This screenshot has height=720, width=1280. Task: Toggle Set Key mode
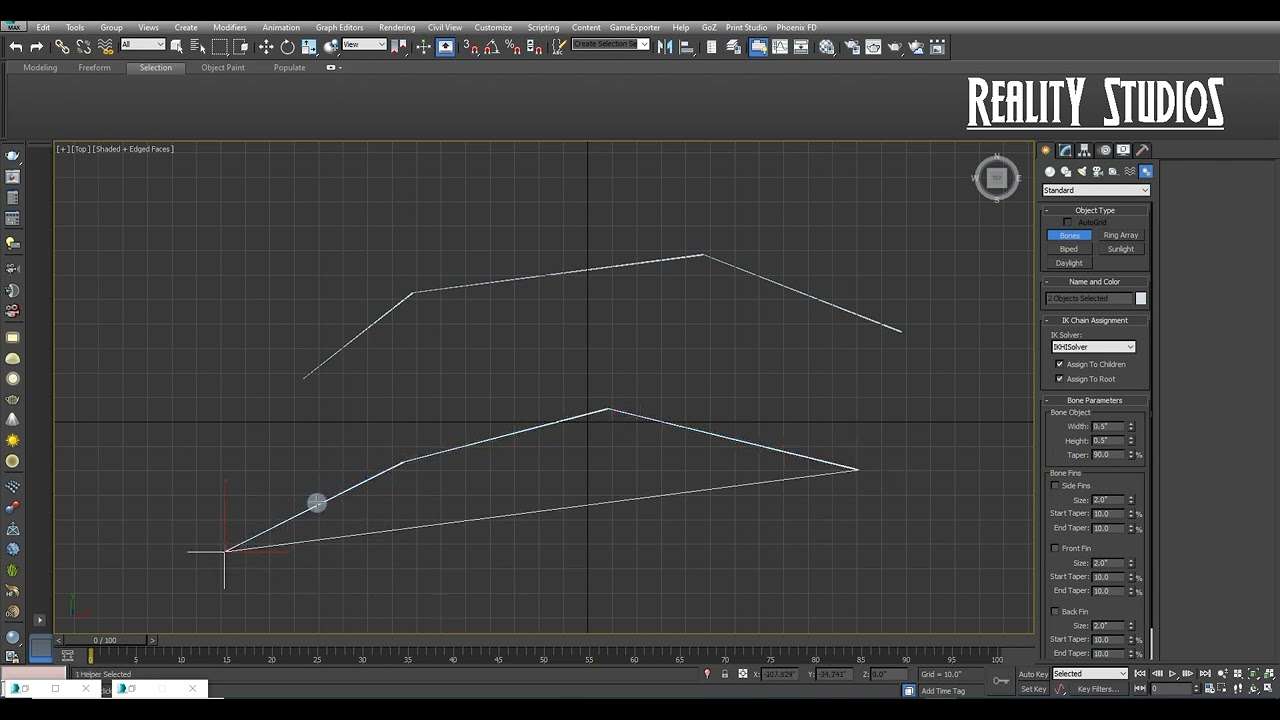point(1033,689)
